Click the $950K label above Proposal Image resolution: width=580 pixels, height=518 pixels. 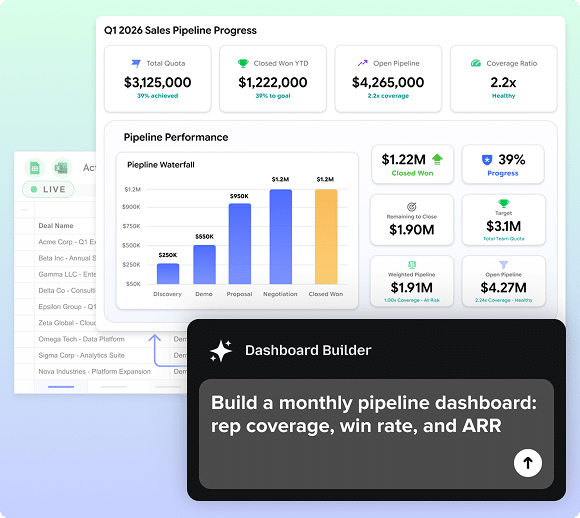click(x=239, y=196)
